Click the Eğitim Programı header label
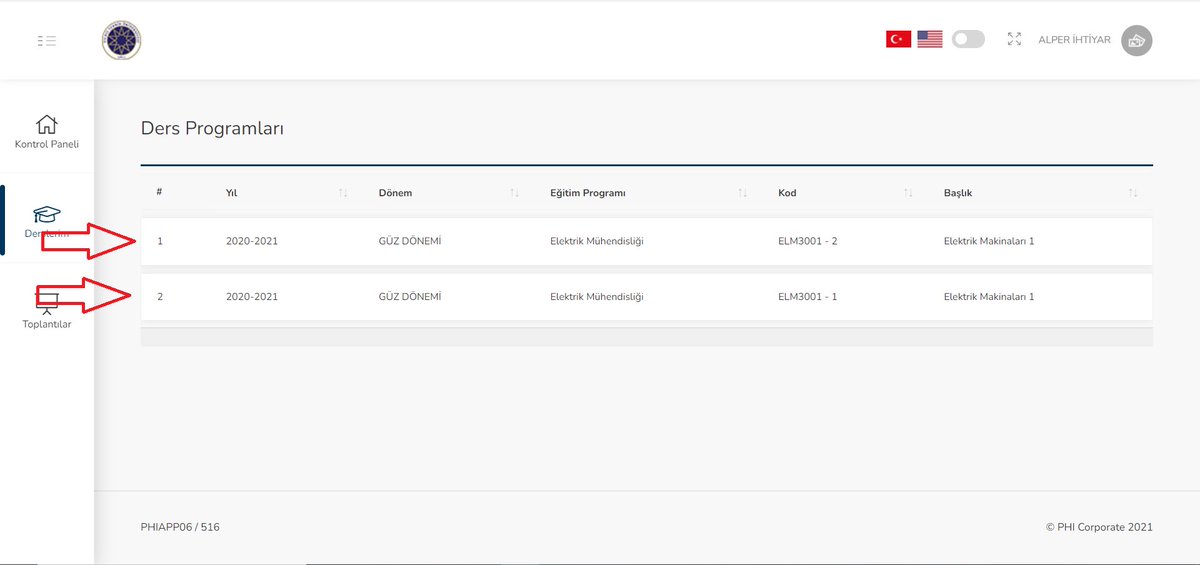This screenshot has height=565, width=1200. (587, 193)
